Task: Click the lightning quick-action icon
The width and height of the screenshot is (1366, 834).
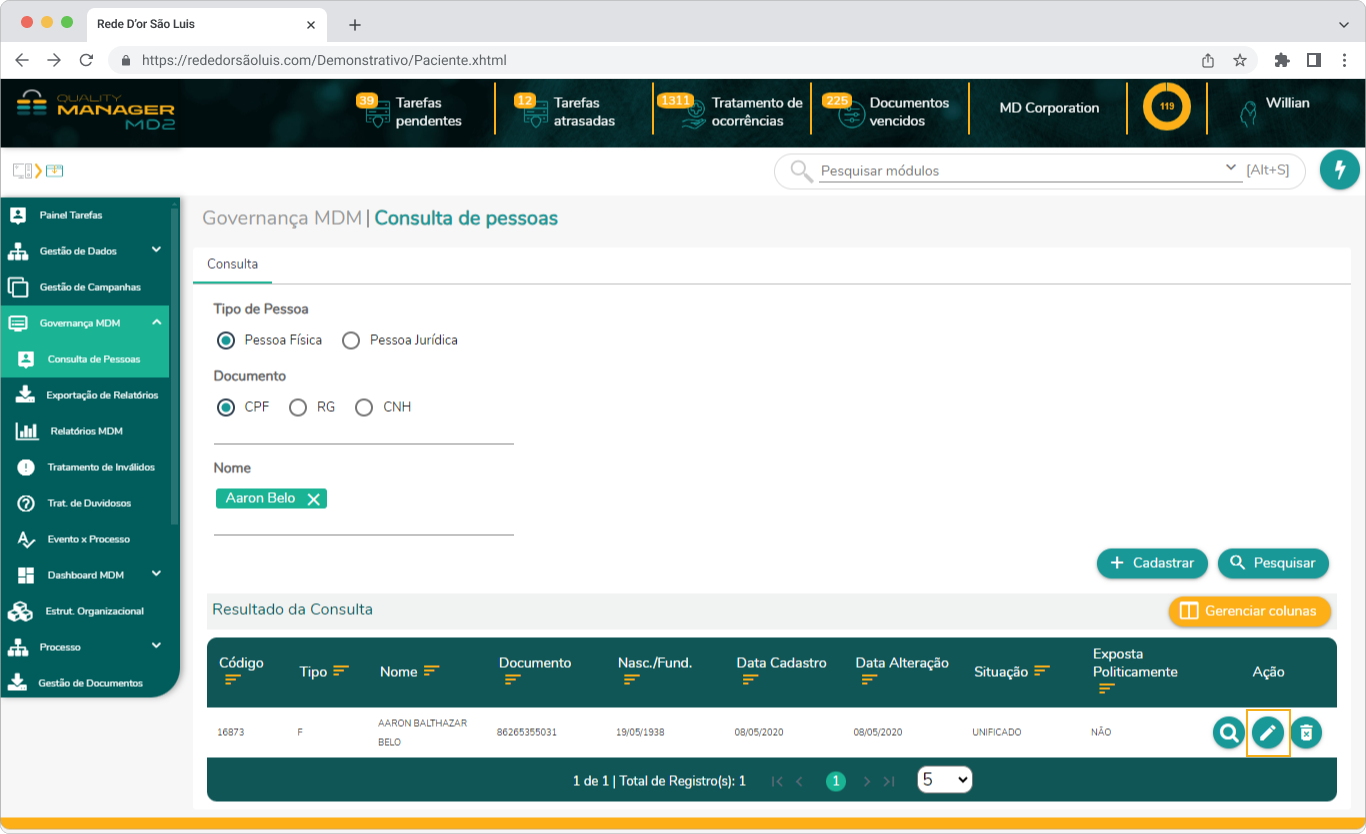Action: [1340, 170]
